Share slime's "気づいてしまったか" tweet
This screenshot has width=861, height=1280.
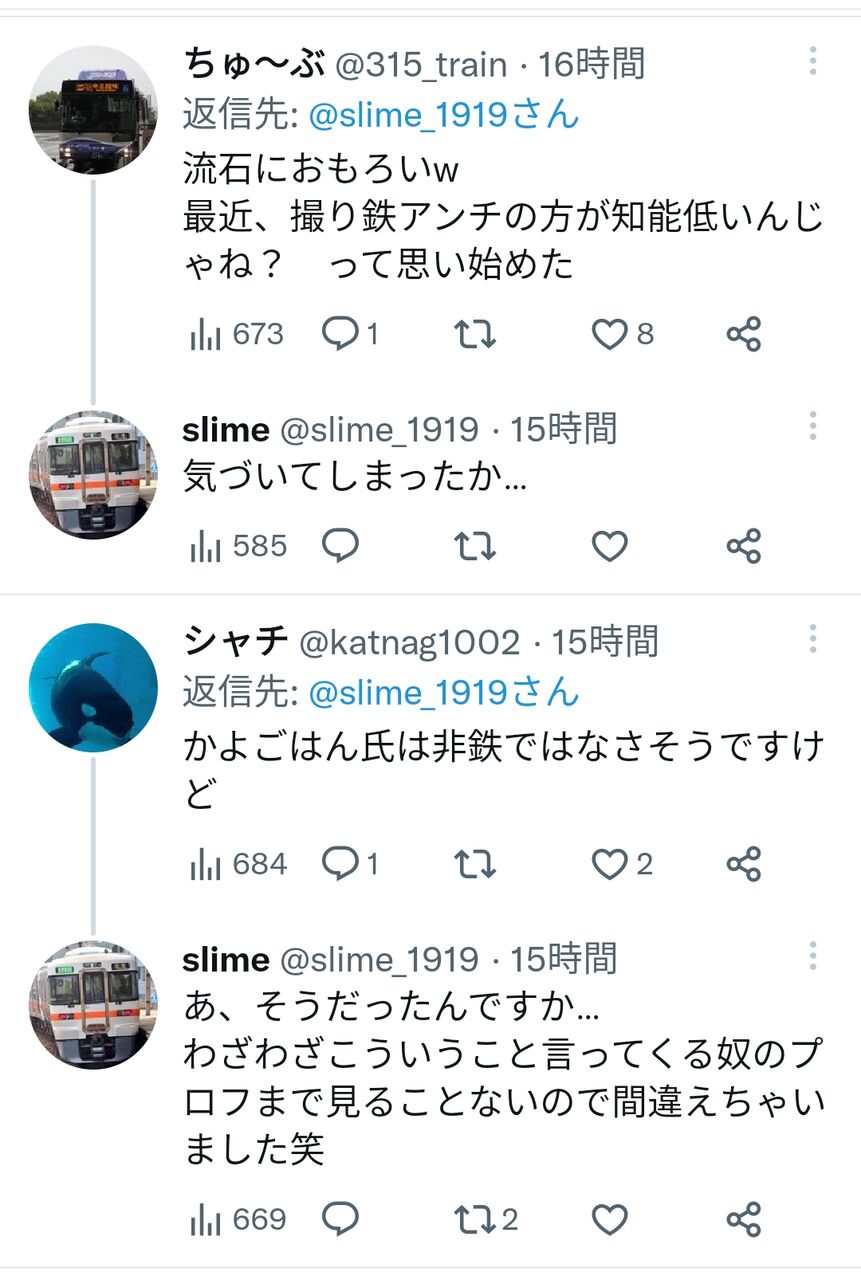point(744,546)
